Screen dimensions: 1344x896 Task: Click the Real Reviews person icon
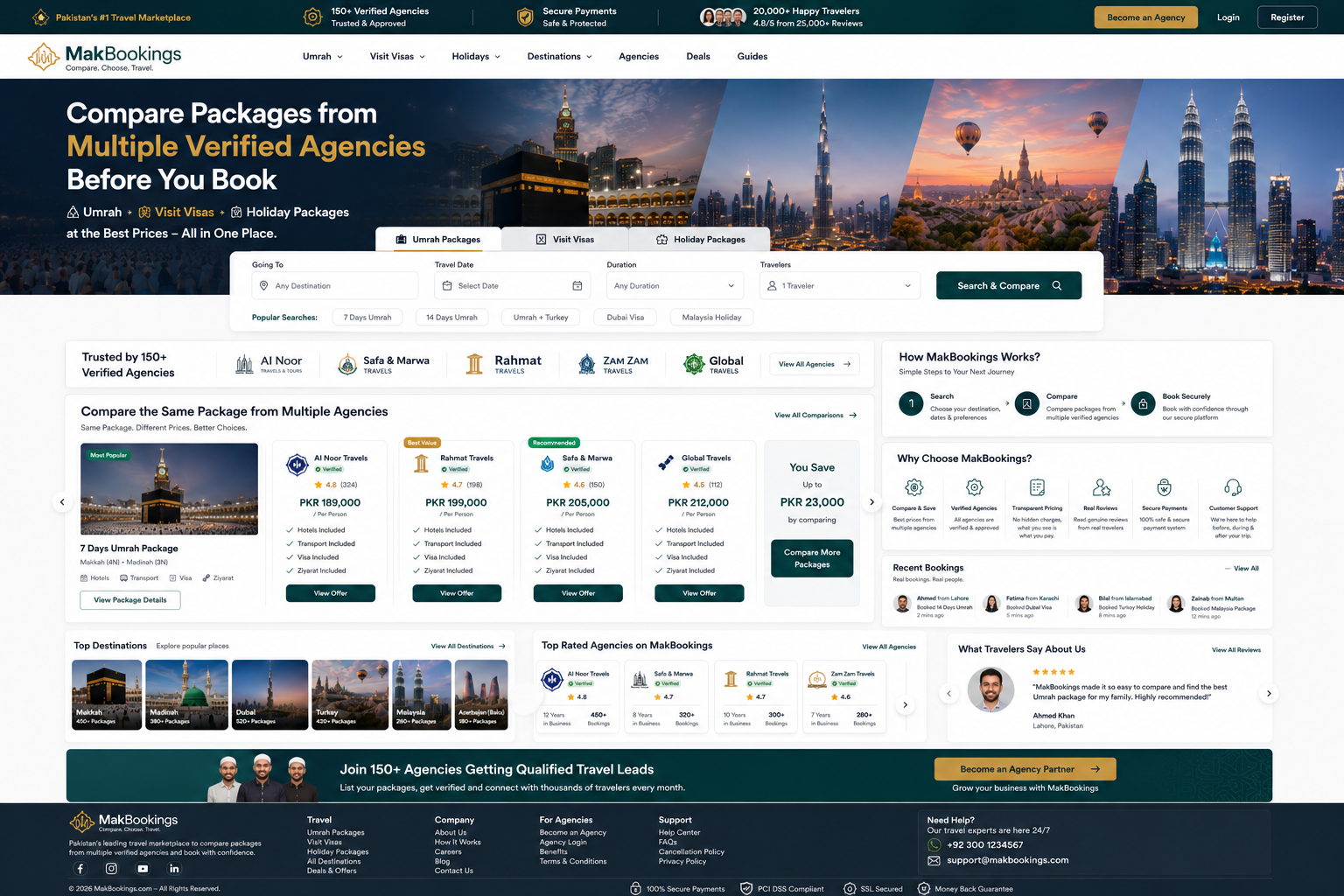point(1101,487)
